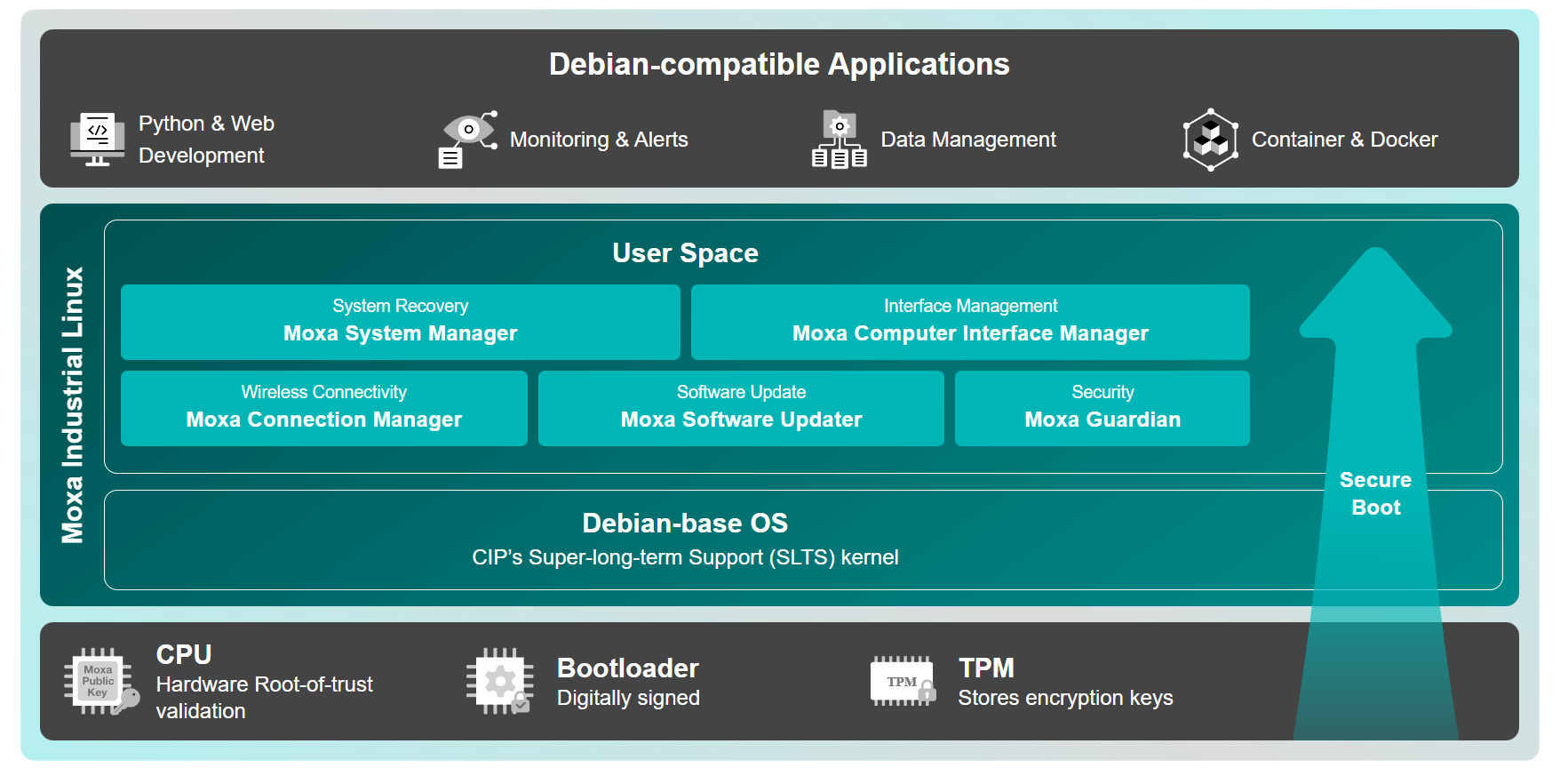Click the TPM chip lock icon
This screenshot has height=776, width=1568.
coord(903,682)
